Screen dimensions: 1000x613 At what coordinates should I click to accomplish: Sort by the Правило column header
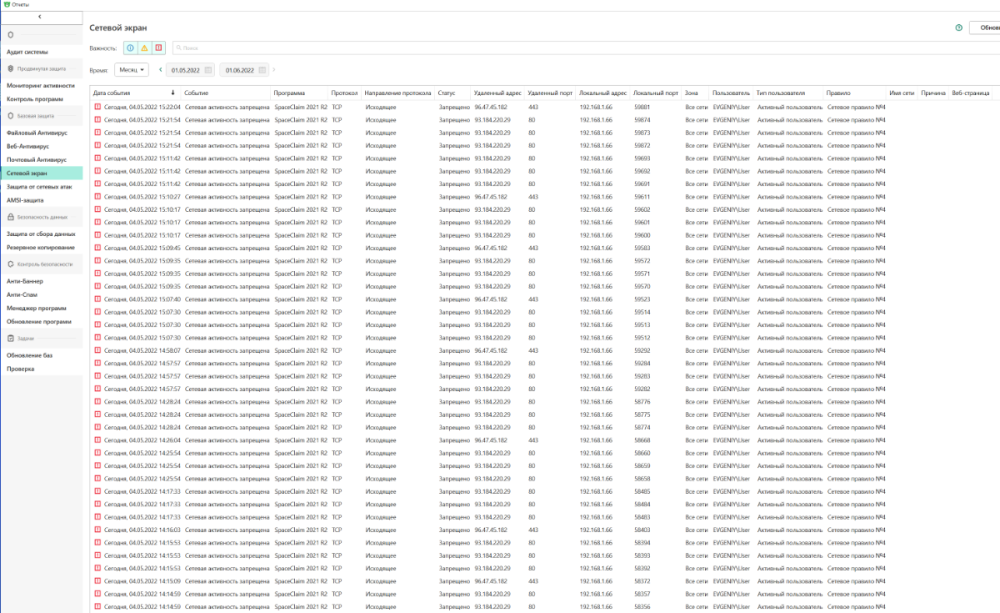pyautogui.click(x=838, y=93)
